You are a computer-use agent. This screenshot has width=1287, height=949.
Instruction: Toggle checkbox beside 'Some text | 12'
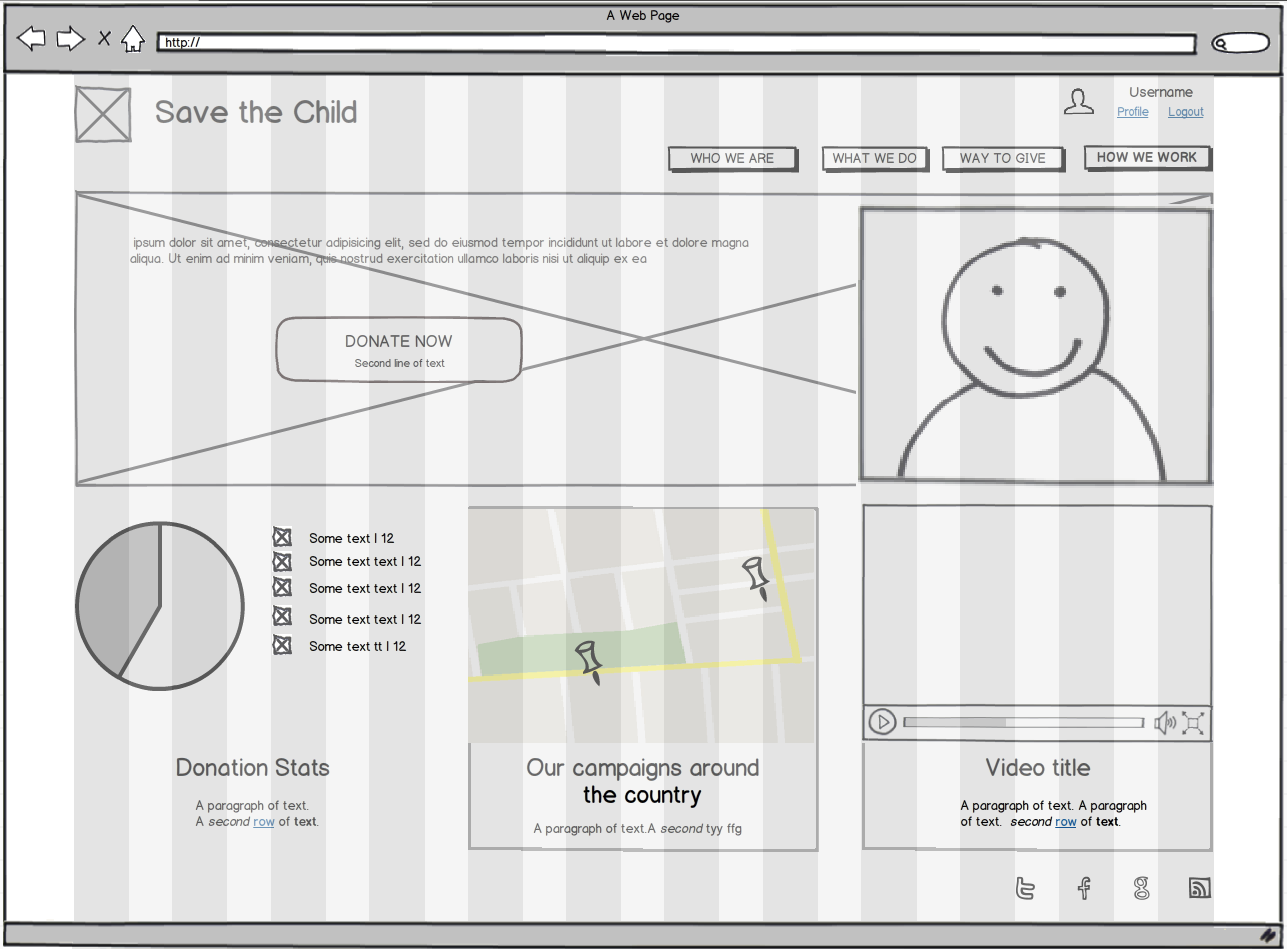pos(282,538)
